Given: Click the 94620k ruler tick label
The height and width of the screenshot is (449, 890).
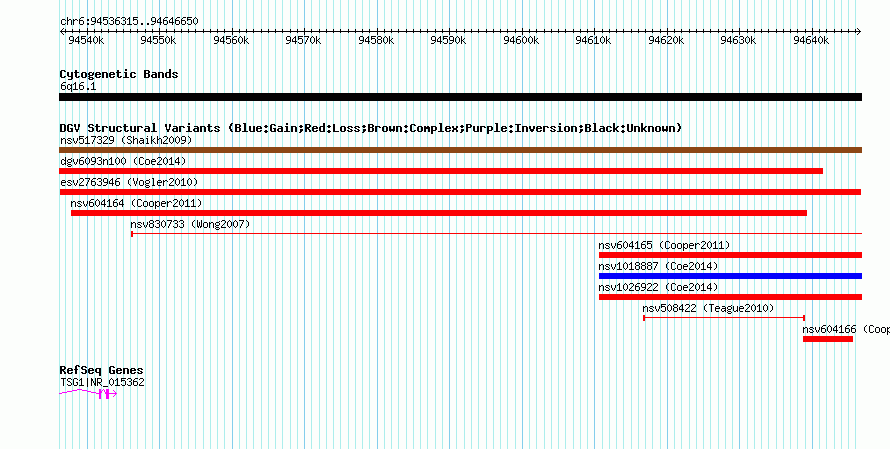Looking at the screenshot, I should point(666,40).
